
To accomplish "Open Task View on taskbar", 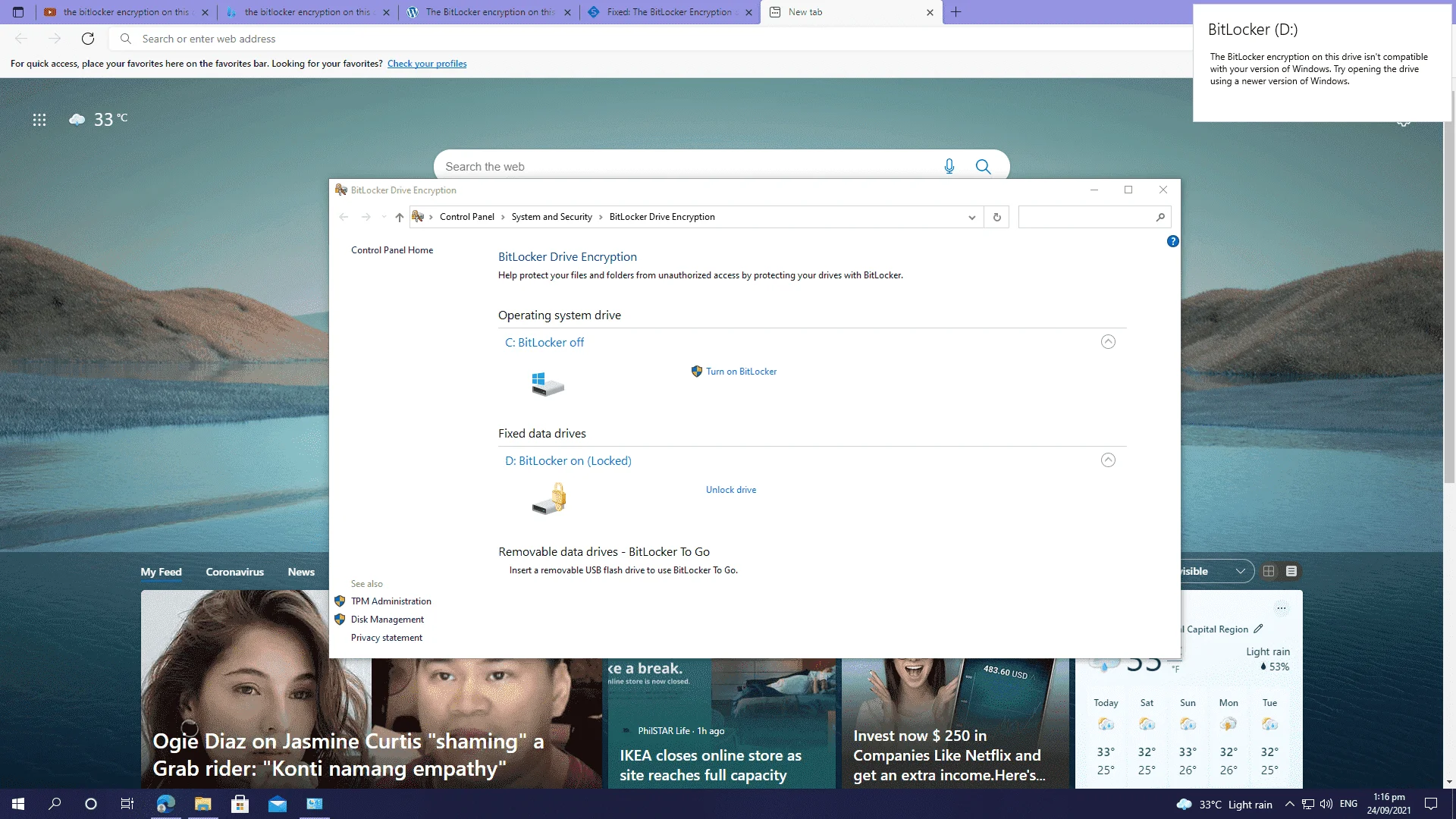I will (x=127, y=804).
